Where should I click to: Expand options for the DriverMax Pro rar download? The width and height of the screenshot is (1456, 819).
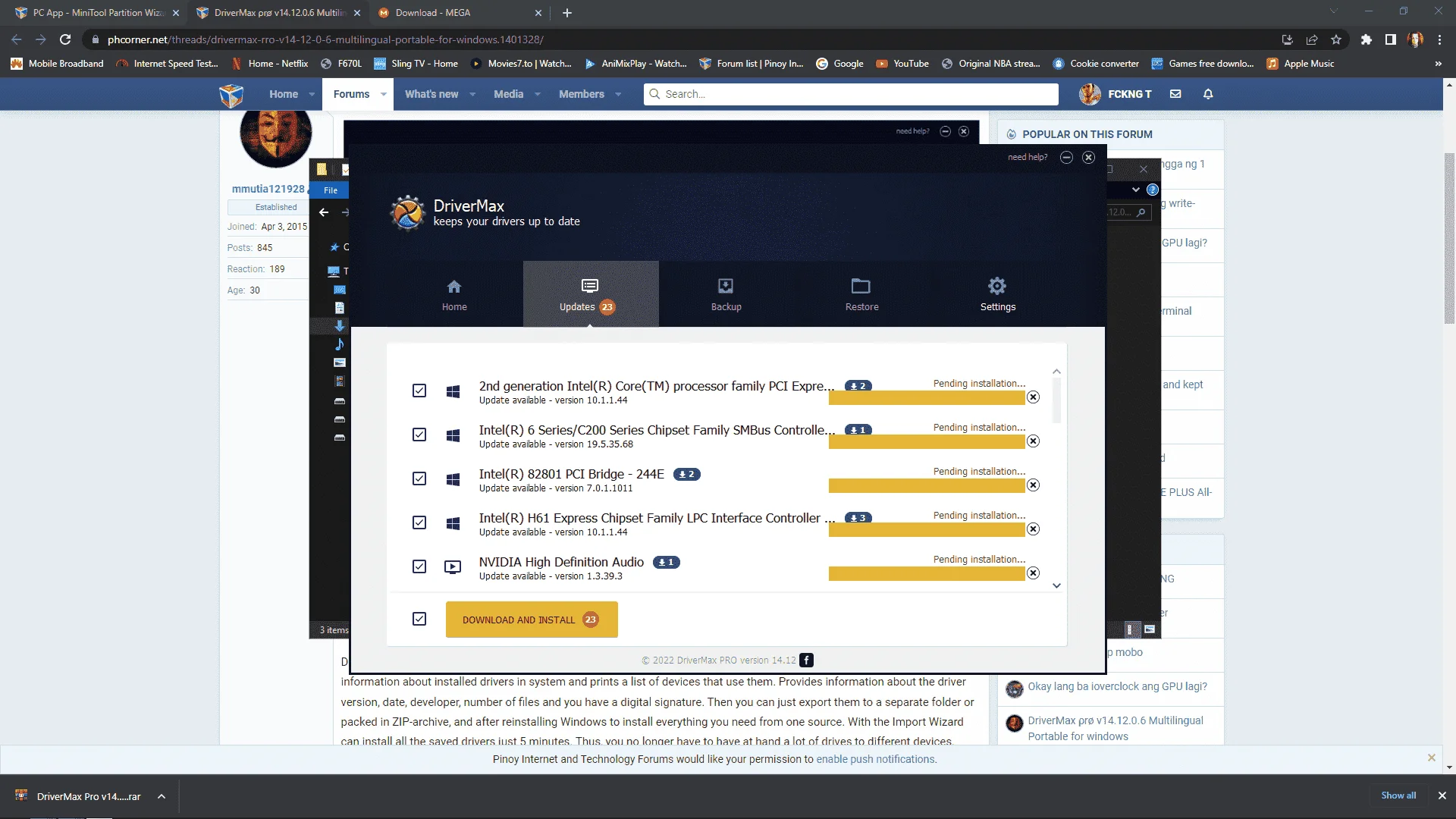[162, 796]
